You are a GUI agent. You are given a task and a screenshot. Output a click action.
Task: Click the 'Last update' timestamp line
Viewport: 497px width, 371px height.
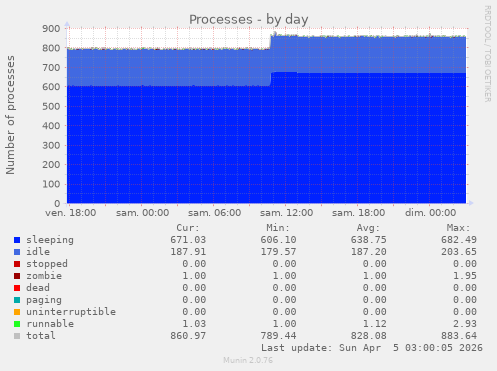[x=372, y=348]
